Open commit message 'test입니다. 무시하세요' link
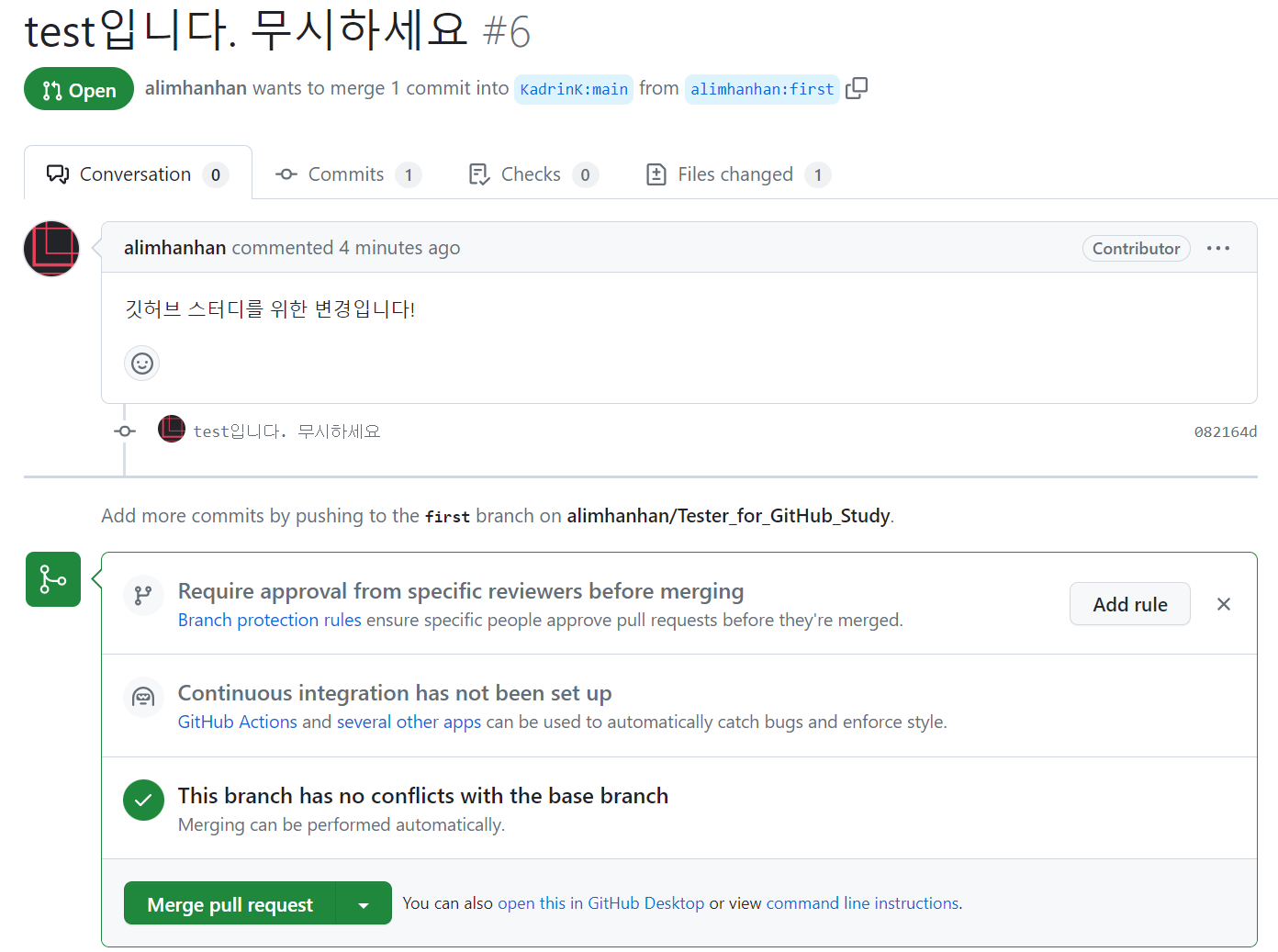Image resolution: width=1278 pixels, height=952 pixels. (286, 431)
